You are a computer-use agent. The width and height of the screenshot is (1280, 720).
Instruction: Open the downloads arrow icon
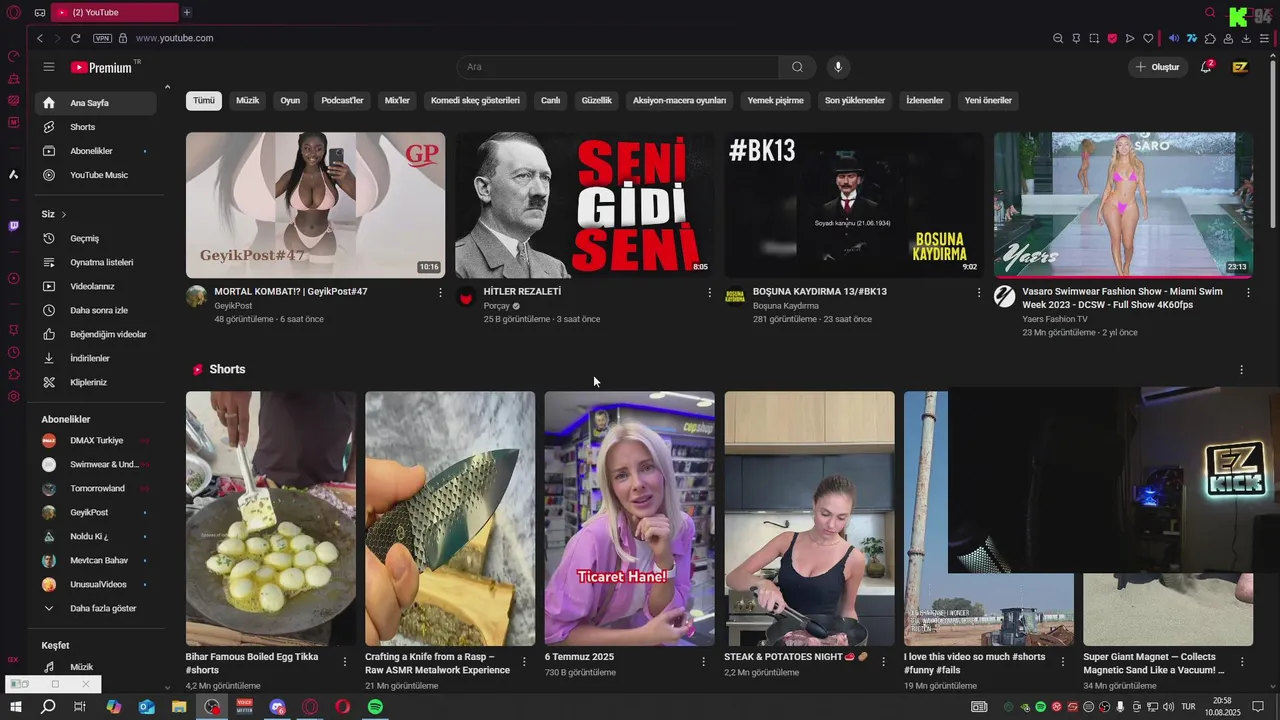pos(1246,38)
